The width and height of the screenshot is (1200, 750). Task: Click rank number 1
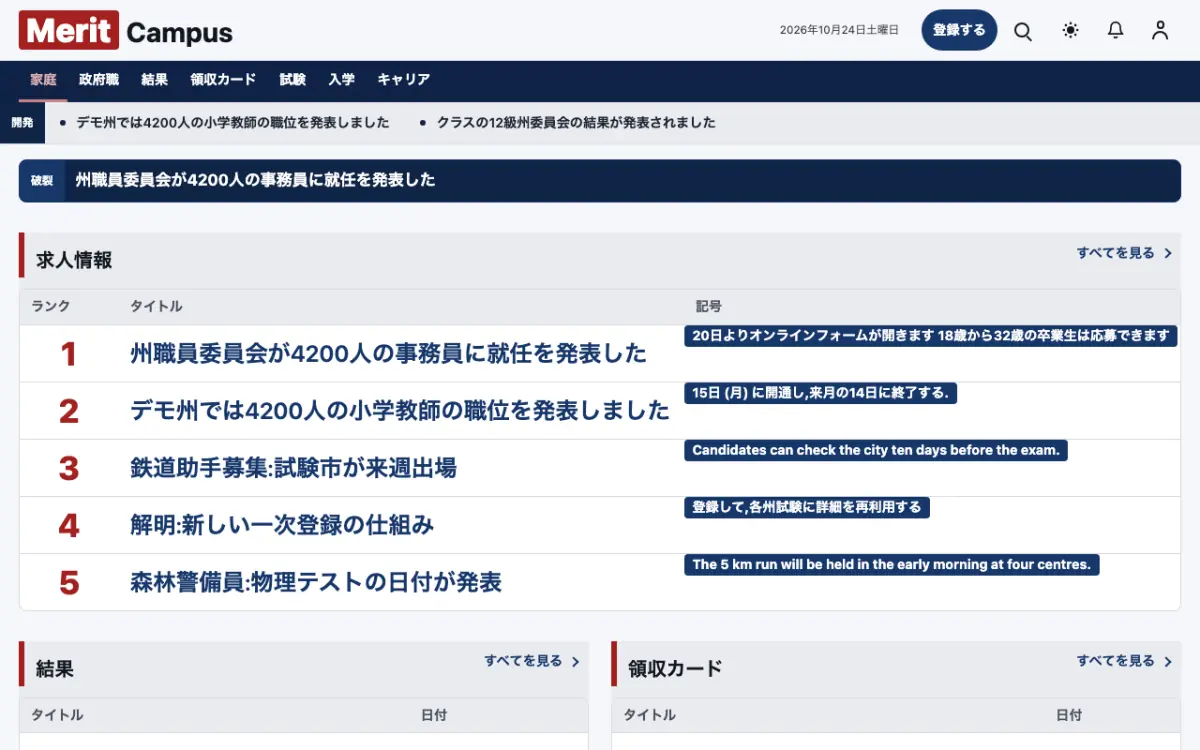point(68,354)
